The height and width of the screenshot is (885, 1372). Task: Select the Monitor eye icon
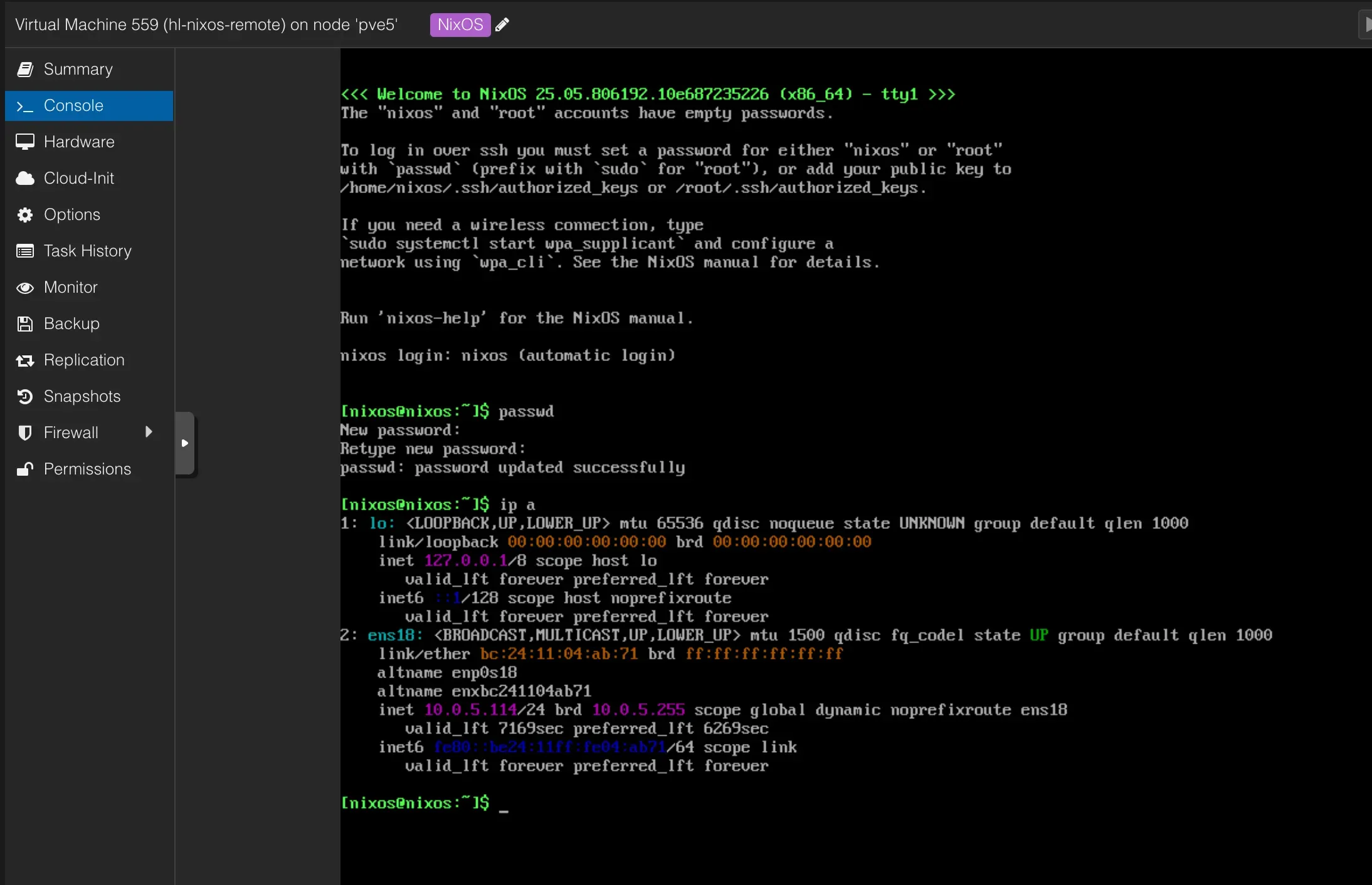(x=25, y=288)
